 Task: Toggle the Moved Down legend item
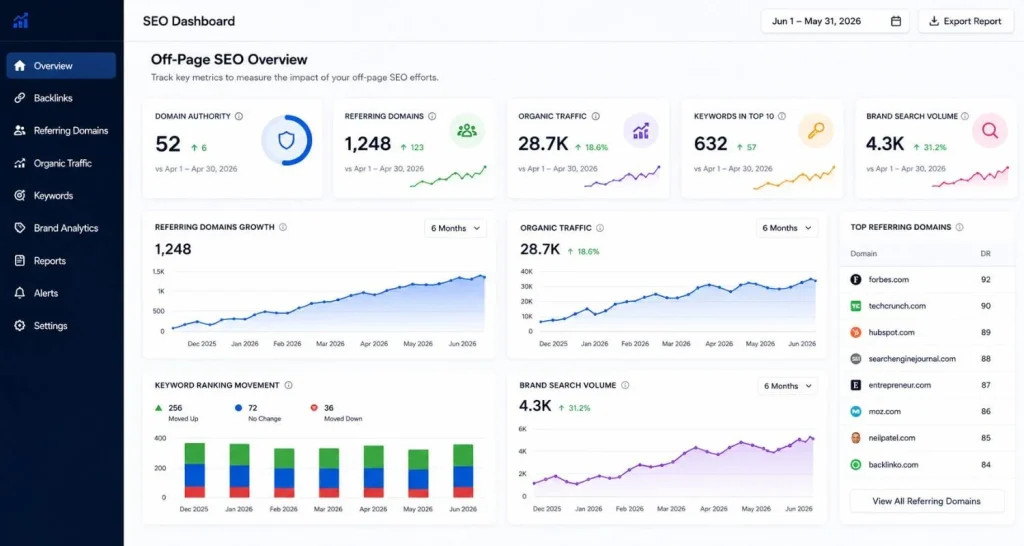tap(337, 413)
